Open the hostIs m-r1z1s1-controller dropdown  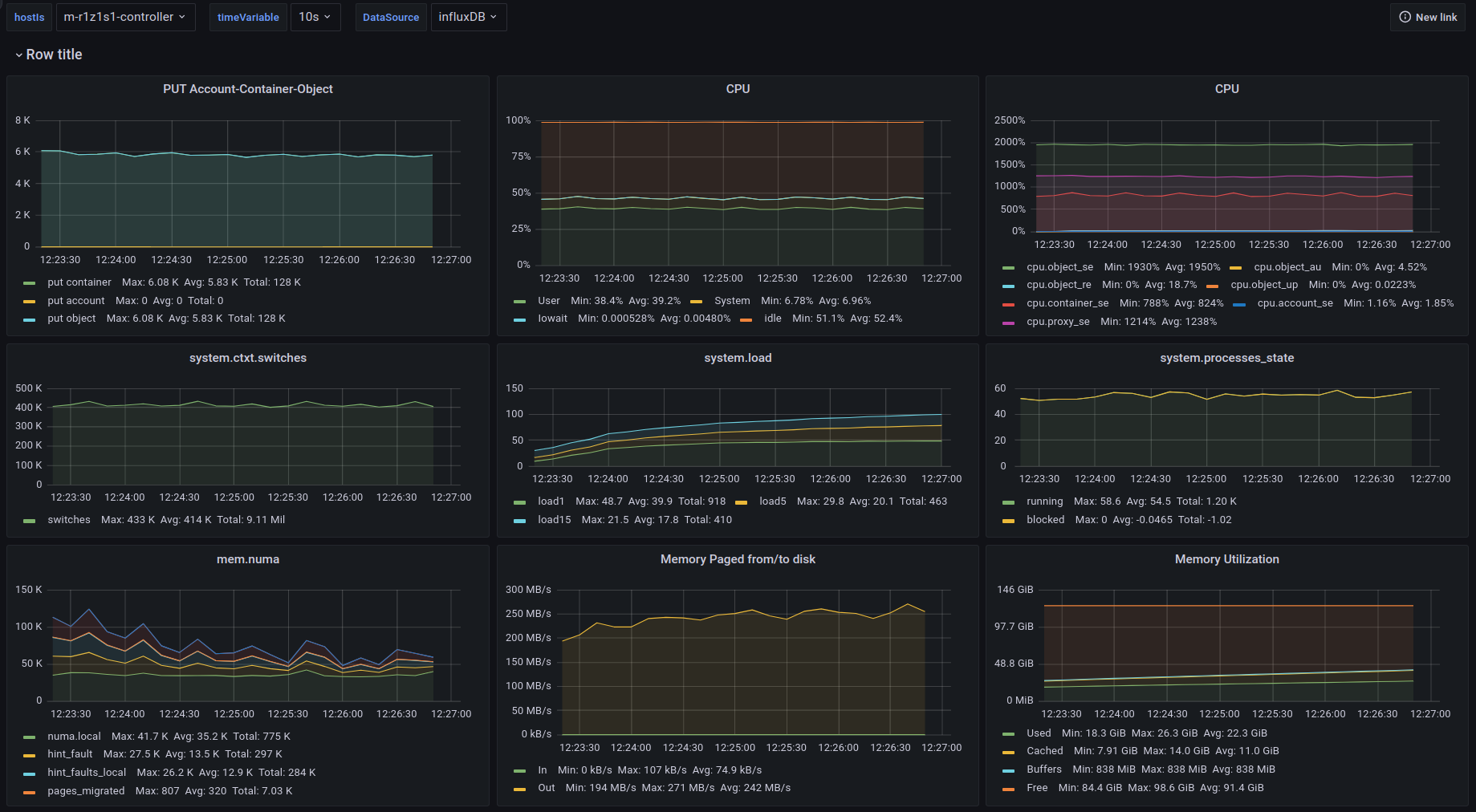point(125,17)
